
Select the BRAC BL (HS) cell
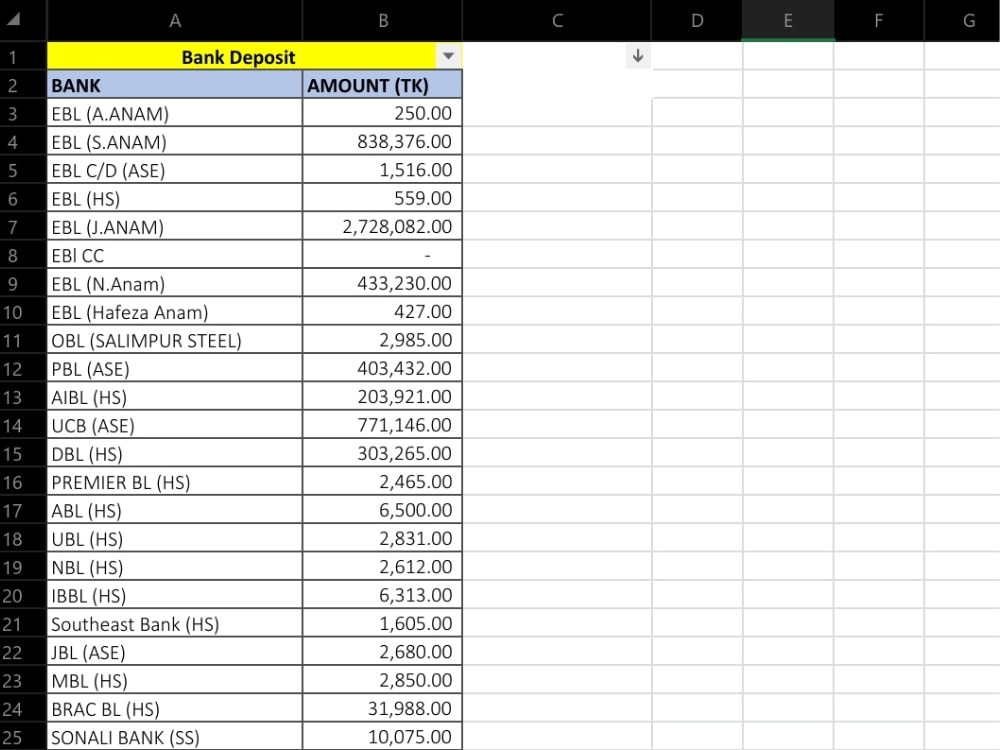coord(175,709)
